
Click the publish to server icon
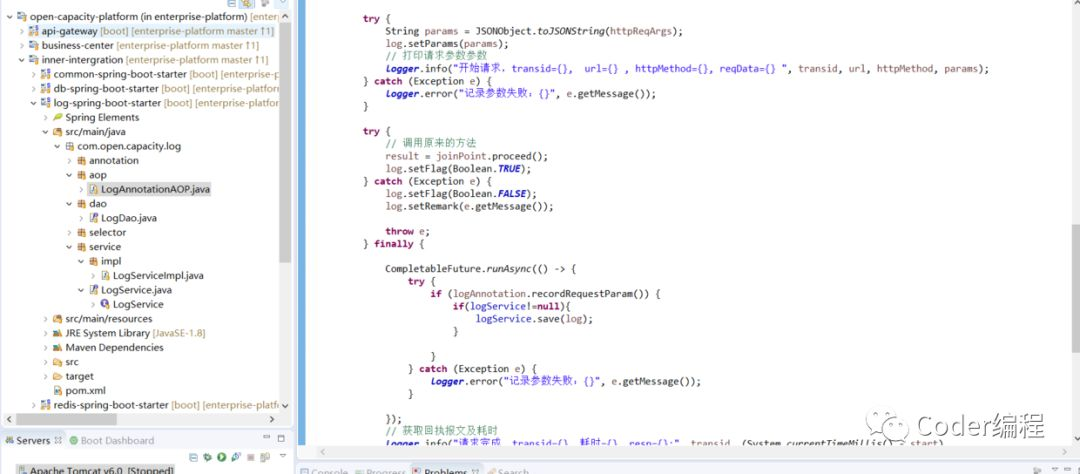tap(264, 457)
